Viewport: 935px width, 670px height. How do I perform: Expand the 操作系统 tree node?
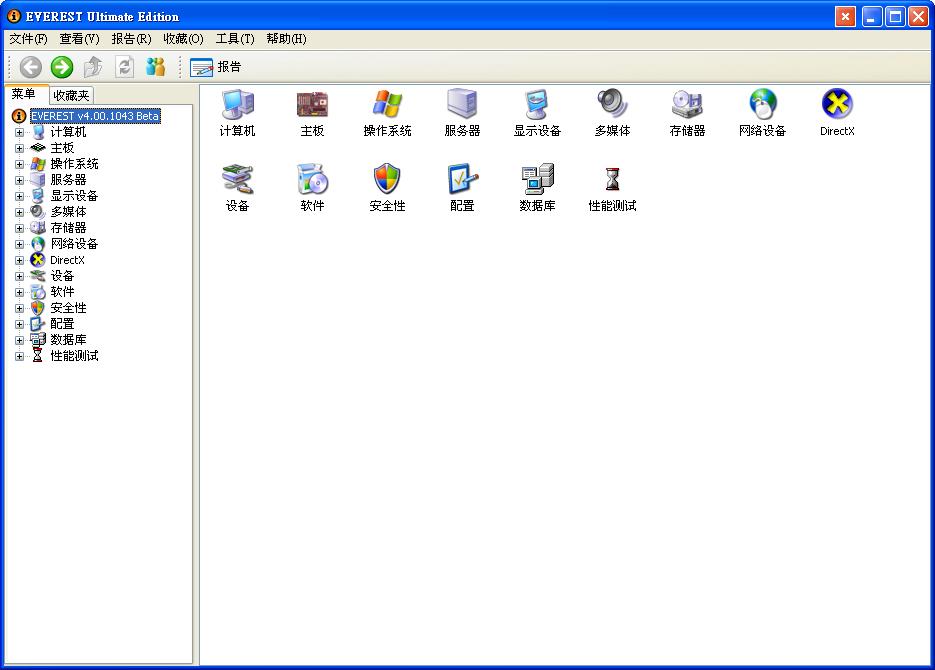click(19, 165)
